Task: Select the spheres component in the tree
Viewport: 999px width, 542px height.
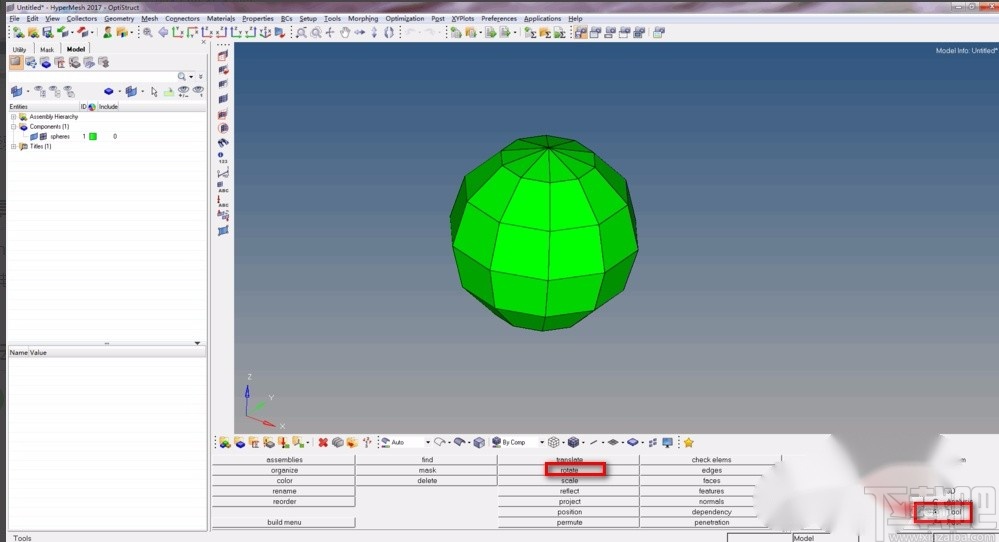Action: click(x=60, y=136)
